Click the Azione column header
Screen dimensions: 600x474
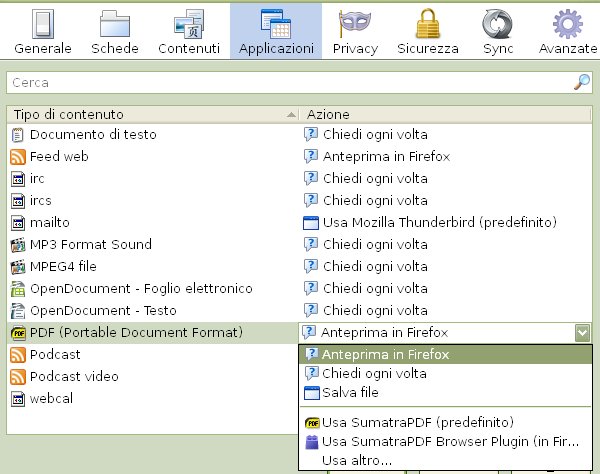coord(445,114)
